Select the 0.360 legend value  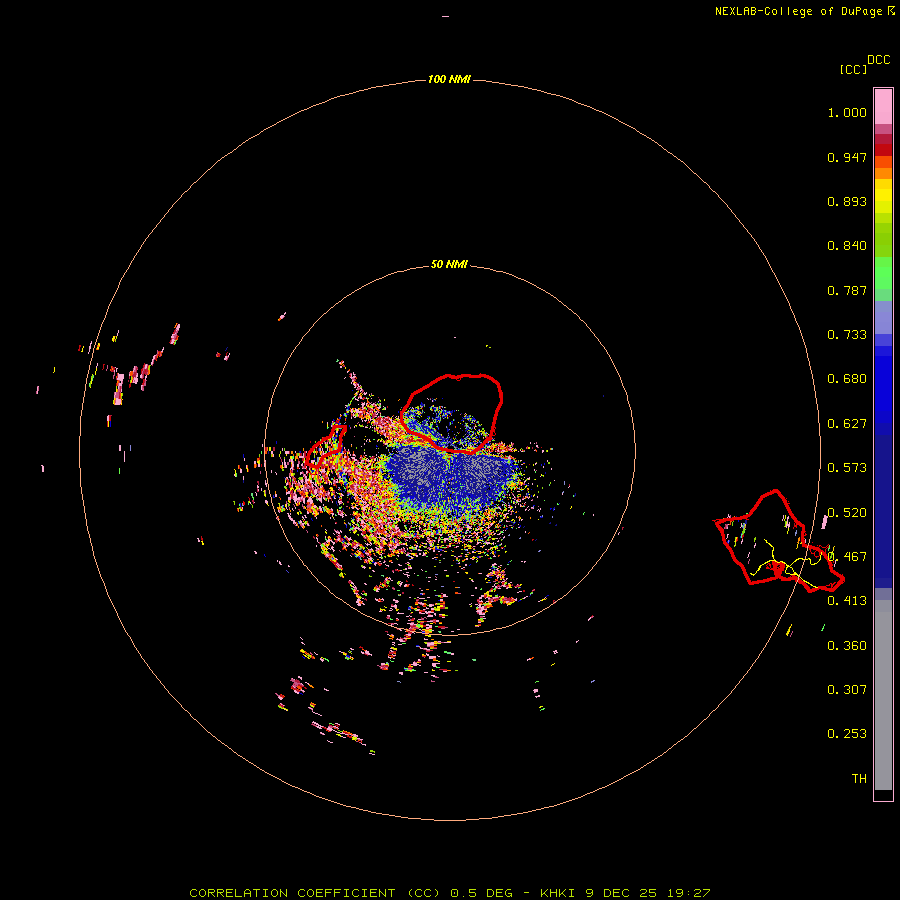click(x=847, y=646)
